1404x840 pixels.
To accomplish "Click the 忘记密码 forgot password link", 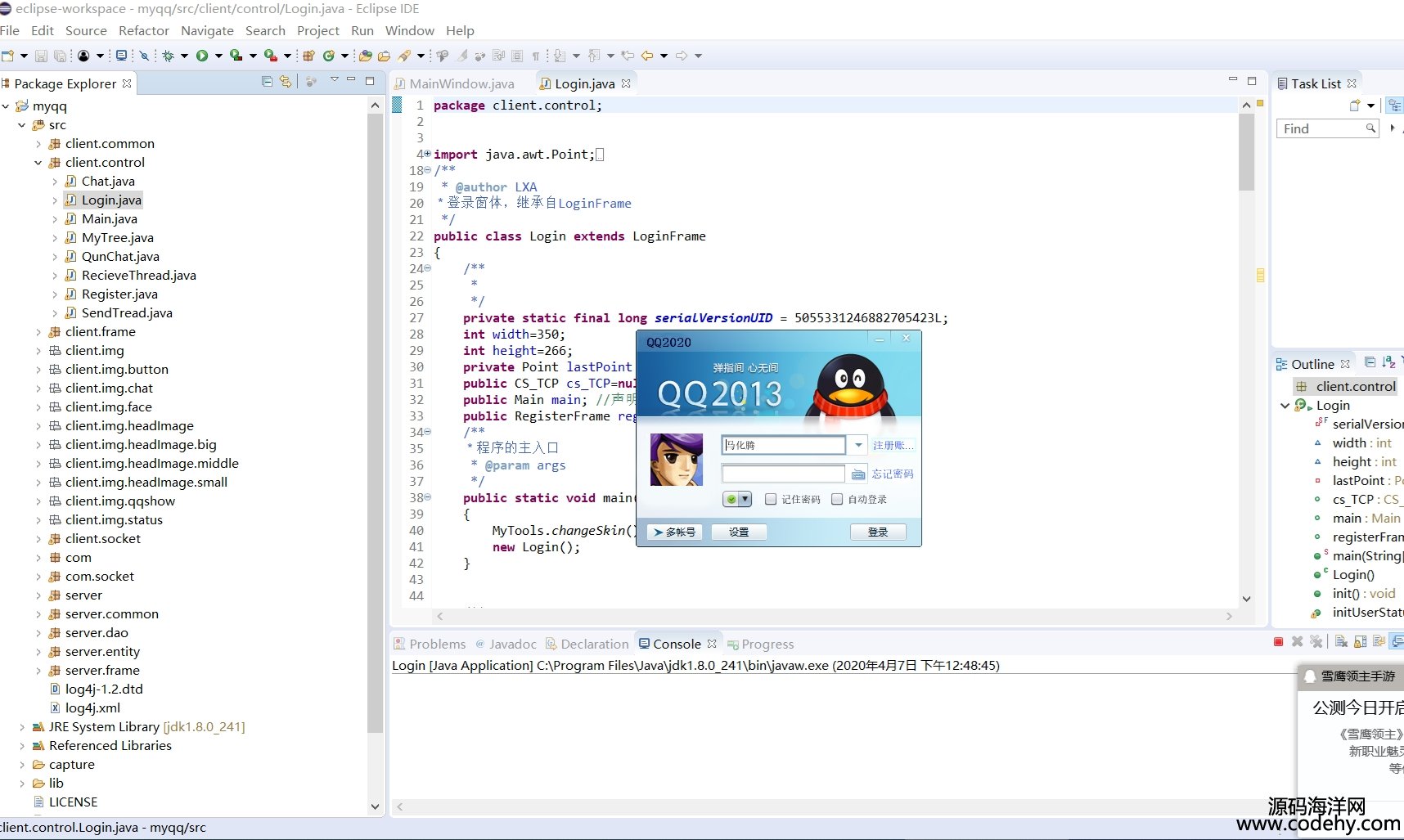I will (893, 474).
